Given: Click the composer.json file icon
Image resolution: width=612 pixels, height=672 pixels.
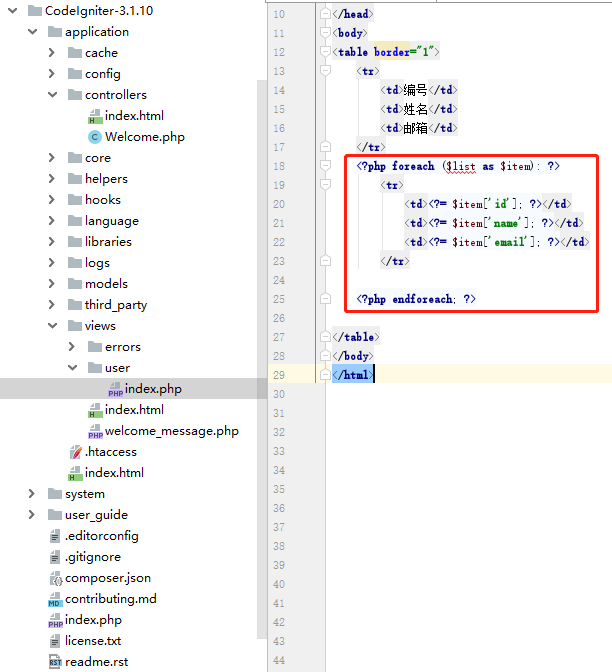Looking at the screenshot, I should point(56,578).
